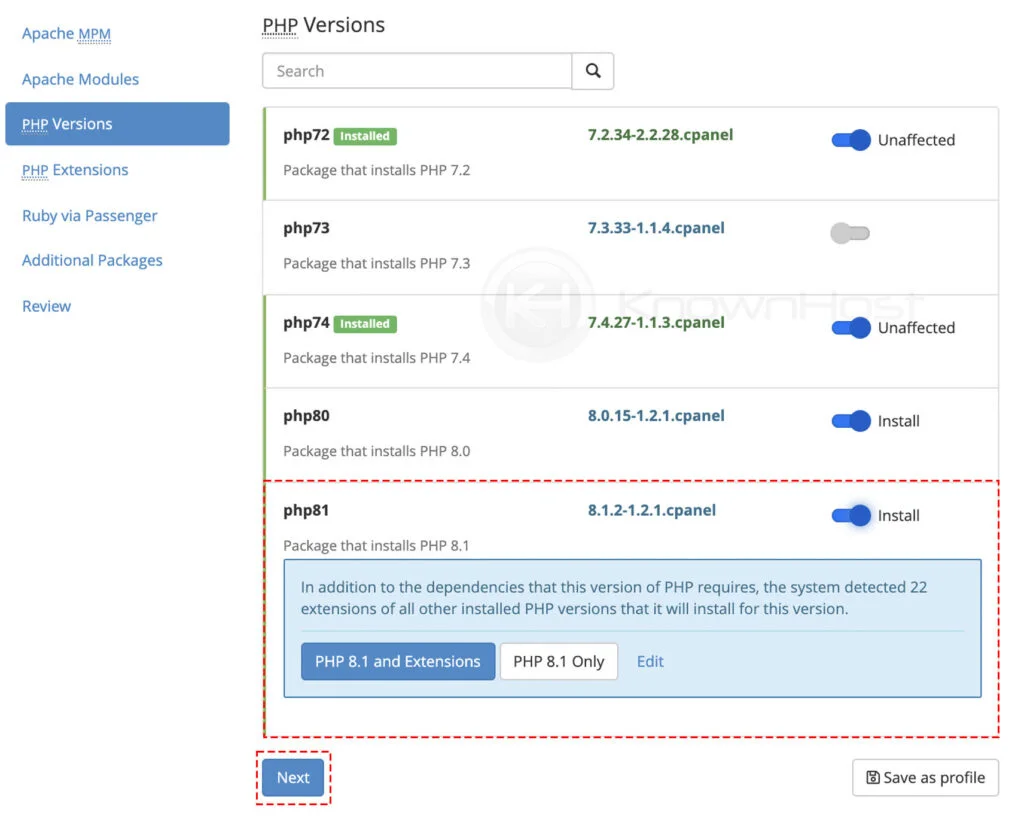This screenshot has width=1024, height=816.
Task: Open PHP Extensions sidebar item
Action: [75, 170]
